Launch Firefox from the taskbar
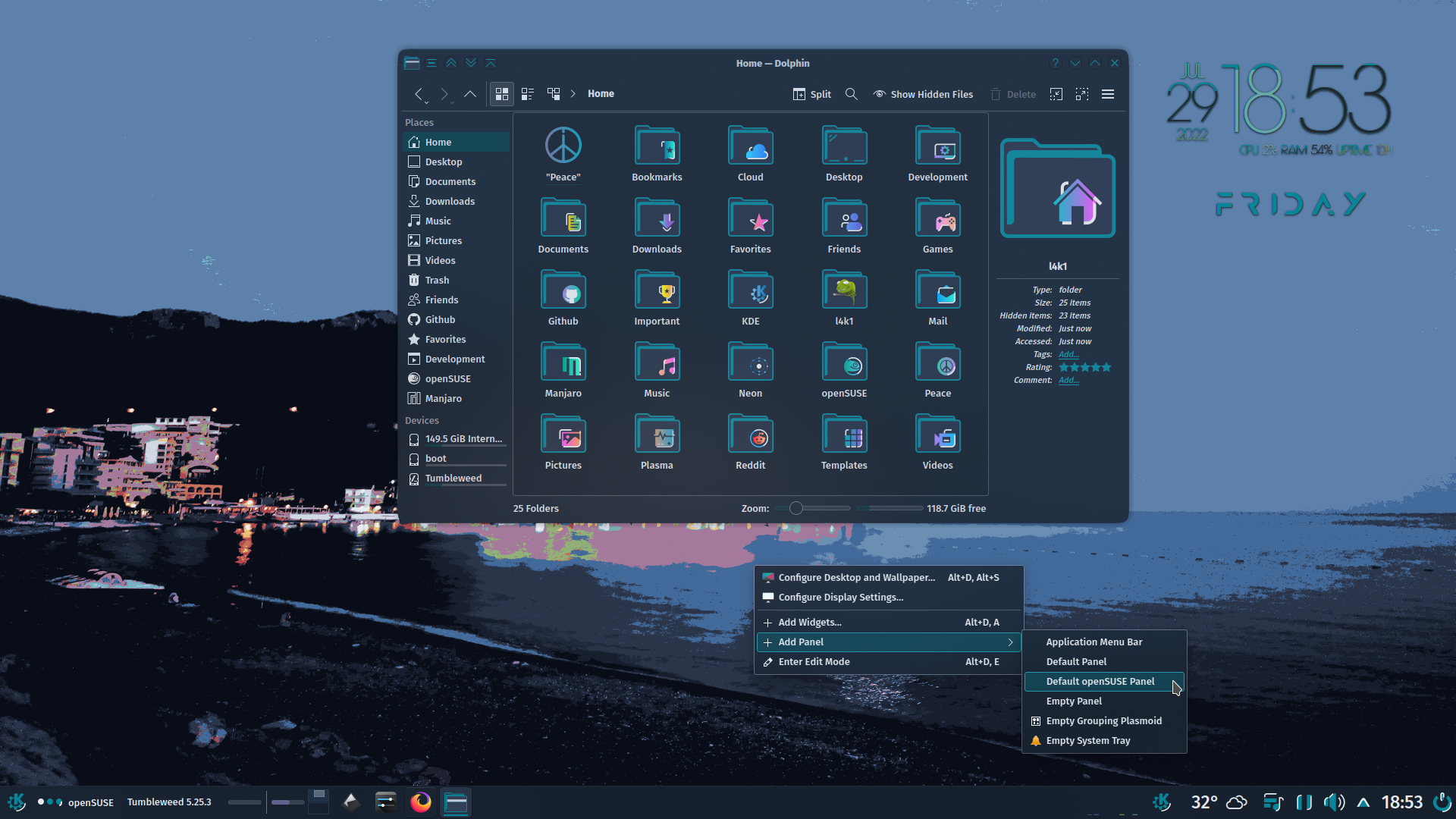Viewport: 1456px width, 819px height. 421,802
